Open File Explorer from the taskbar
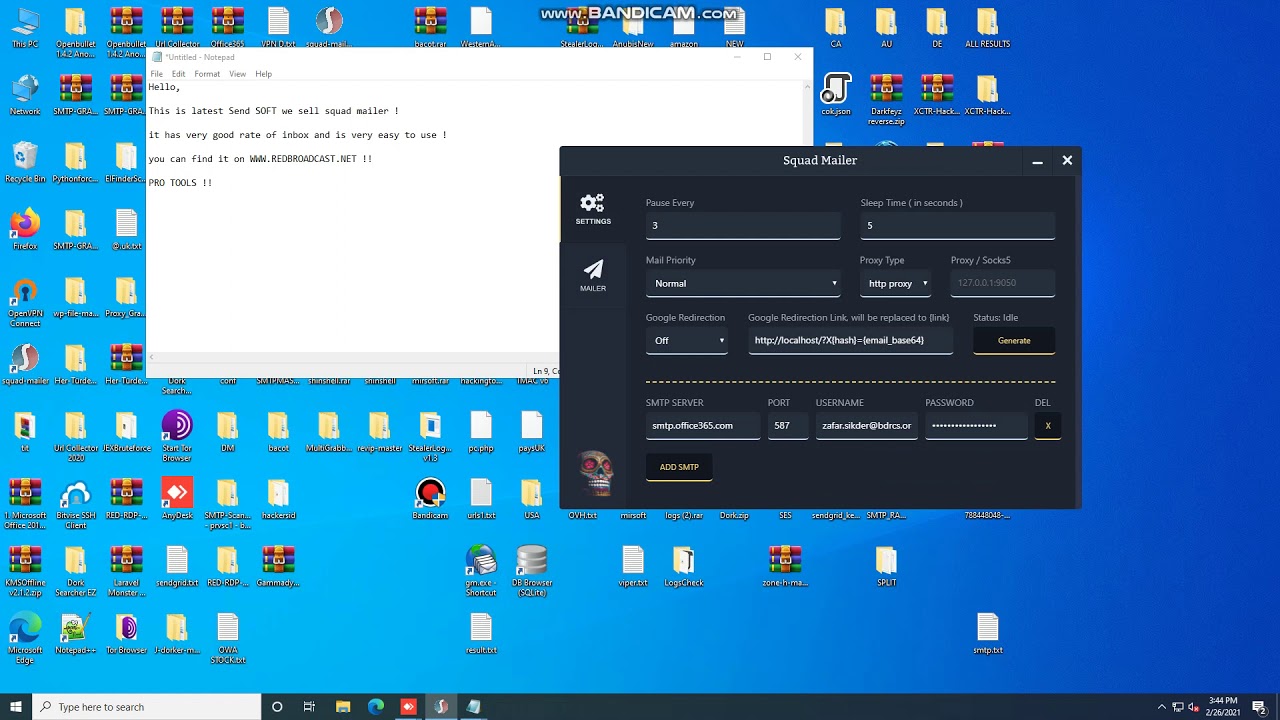The image size is (1280, 720). pyautogui.click(x=343, y=707)
